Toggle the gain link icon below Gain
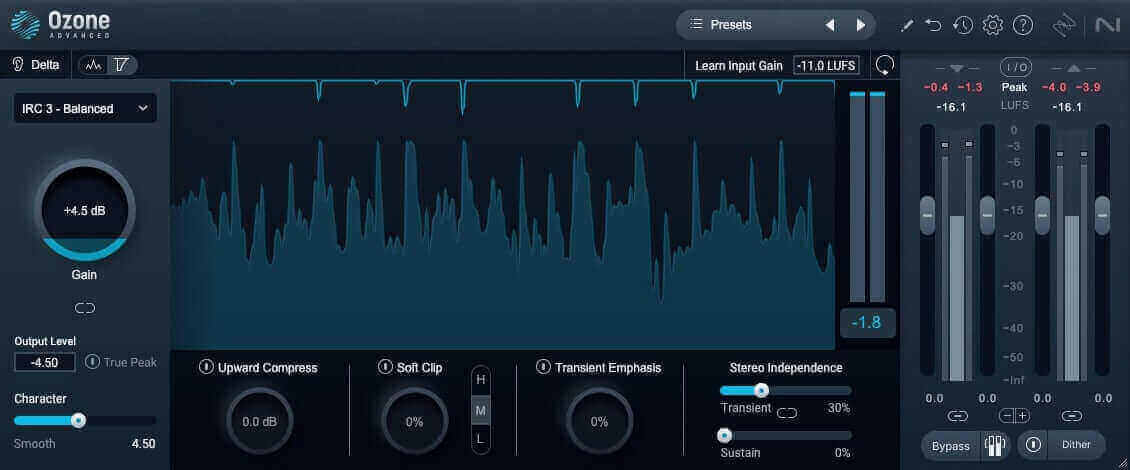The width and height of the screenshot is (1130, 470). coord(84,308)
